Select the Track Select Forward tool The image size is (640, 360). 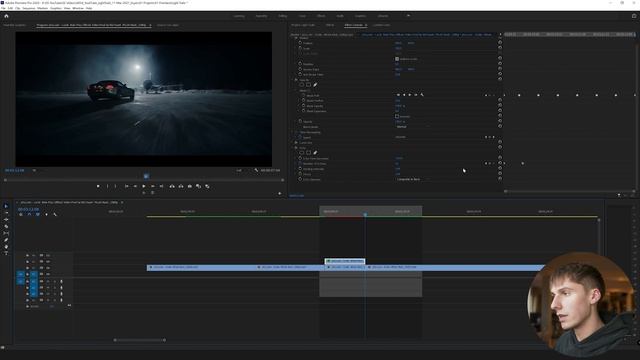pos(6,213)
